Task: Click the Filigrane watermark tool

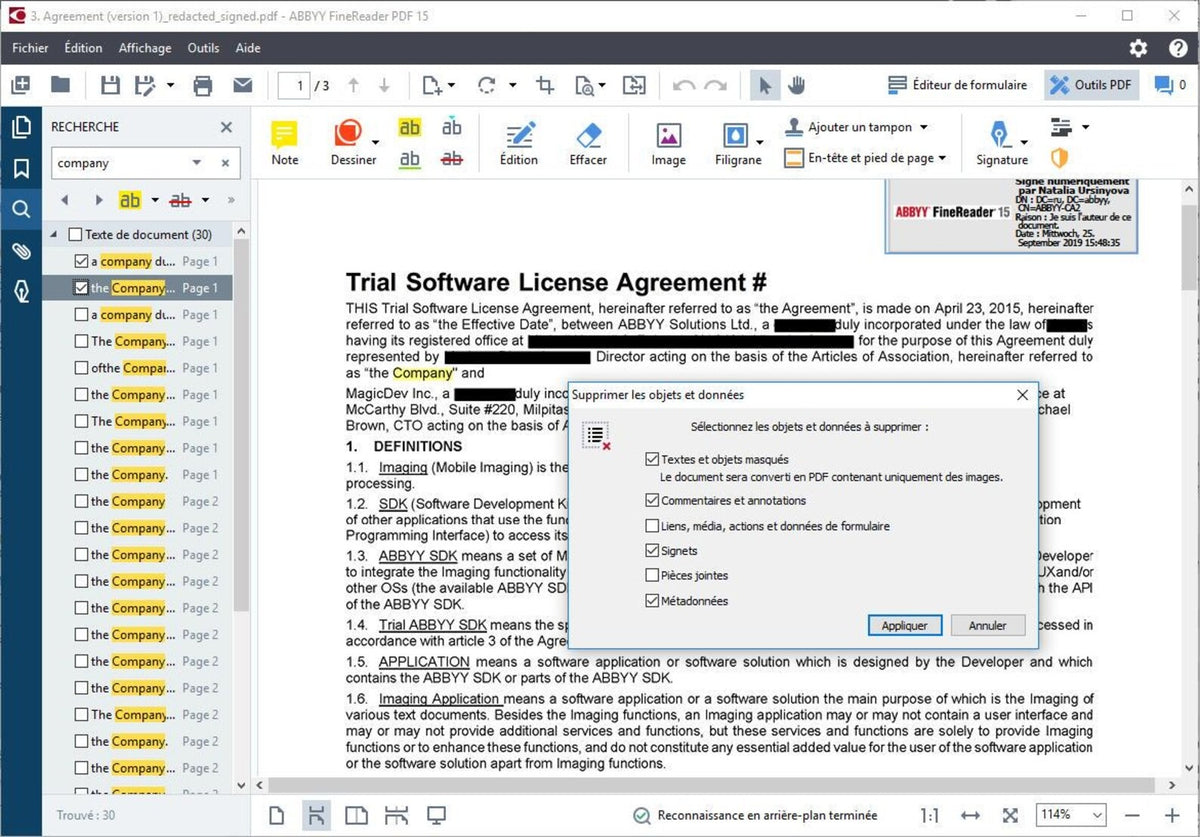Action: [738, 143]
